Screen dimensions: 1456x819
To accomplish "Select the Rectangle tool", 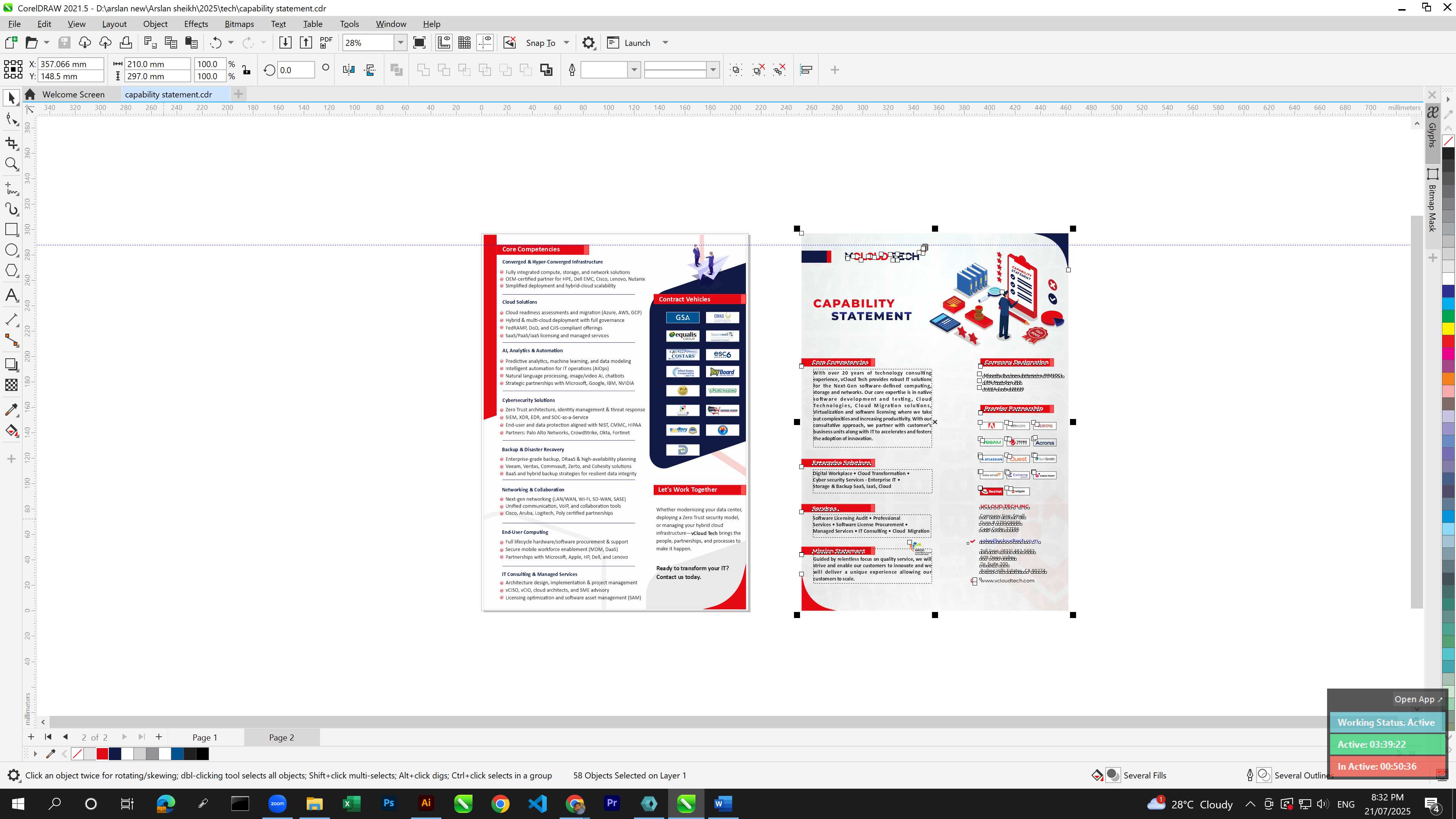I will (x=11, y=229).
